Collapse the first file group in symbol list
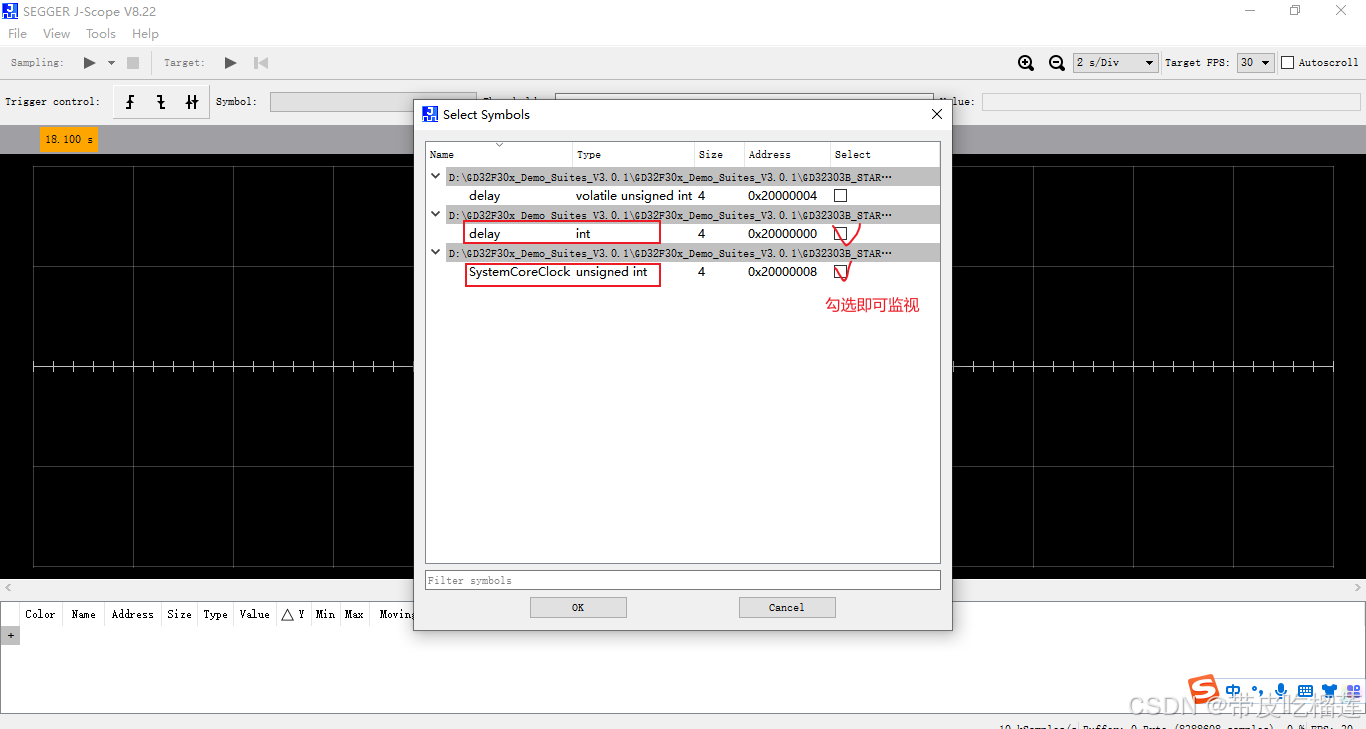This screenshot has height=729, width=1366. click(435, 177)
